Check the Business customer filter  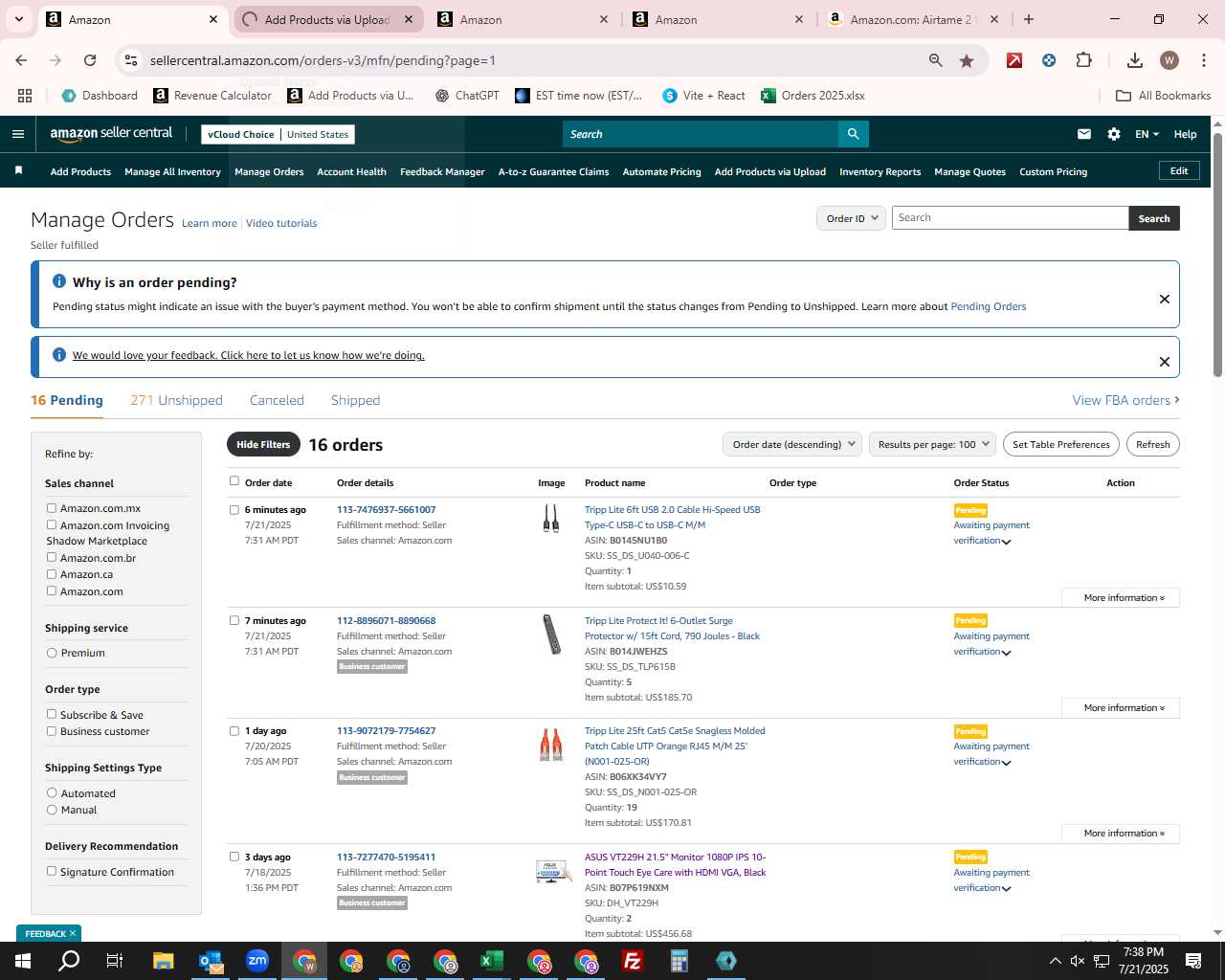tap(52, 731)
